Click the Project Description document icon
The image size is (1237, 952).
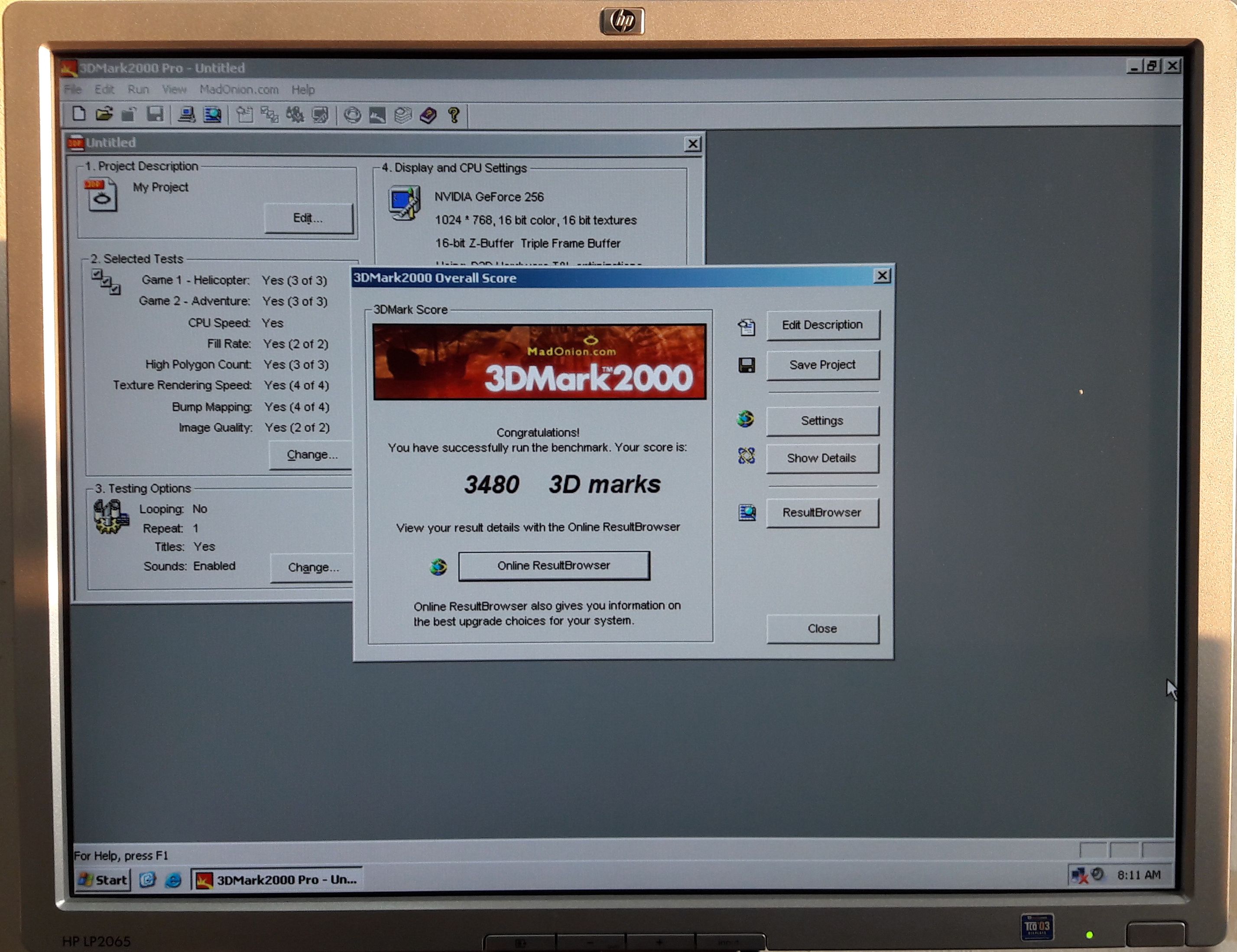point(101,195)
